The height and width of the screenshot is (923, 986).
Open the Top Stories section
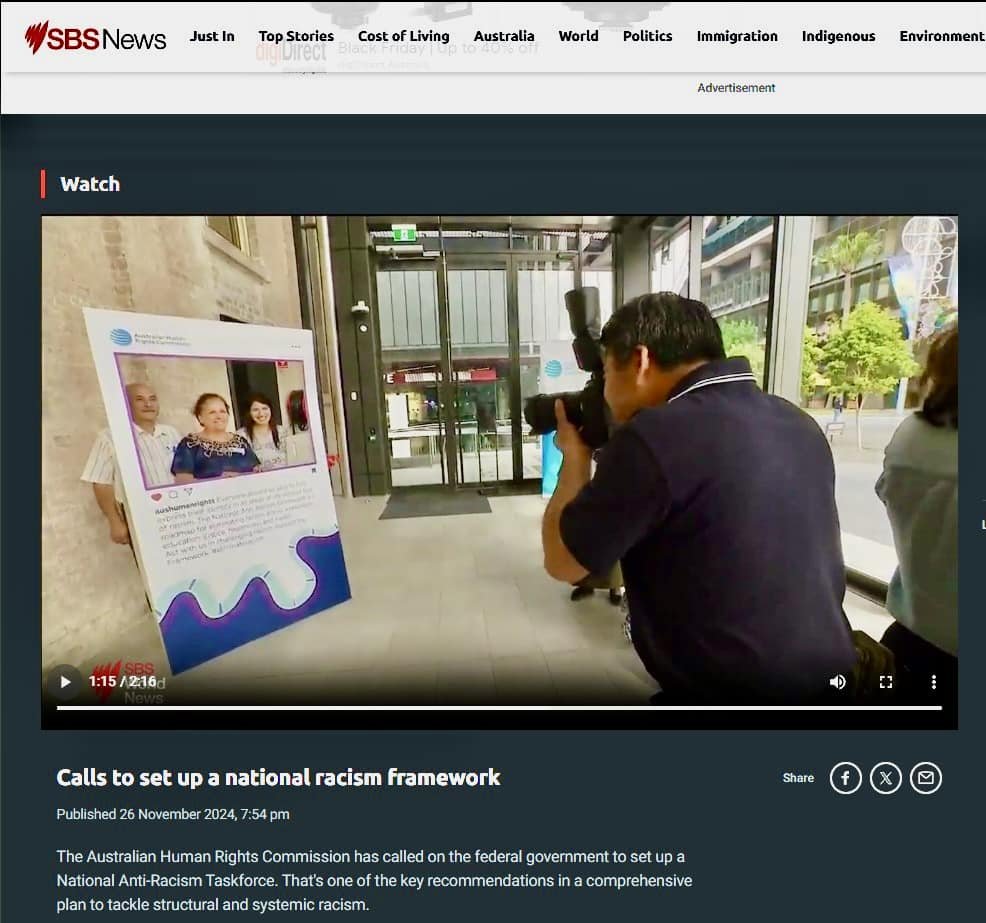point(296,36)
